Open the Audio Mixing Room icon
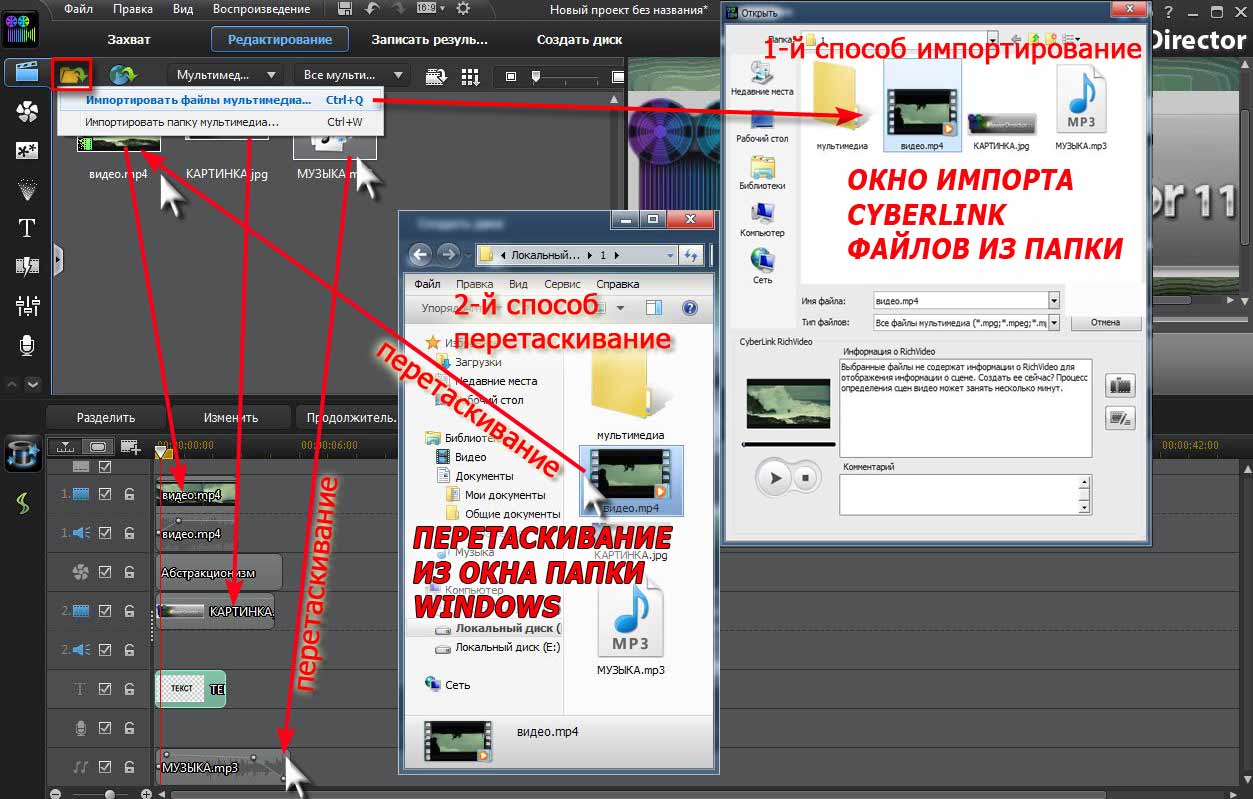 point(27,305)
